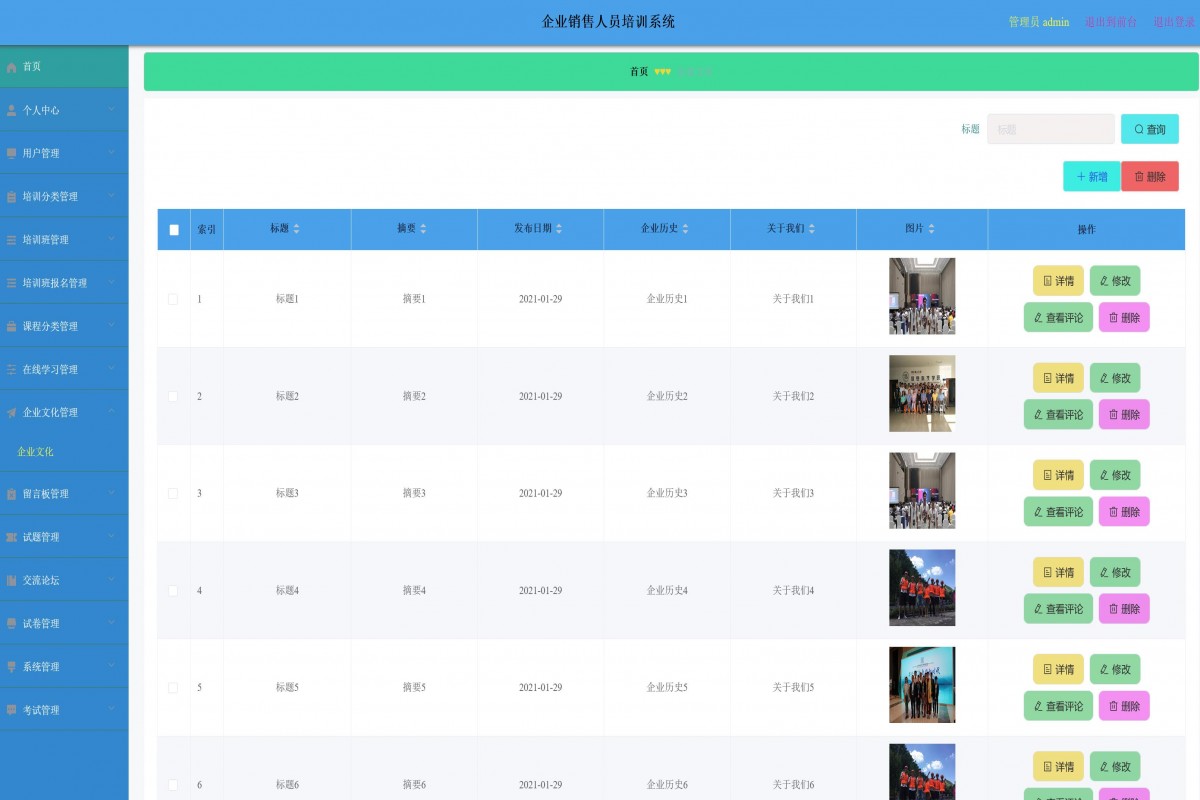1200x800 pixels.
Task: Open the thumbnail image in row 2
Action: (x=921, y=393)
